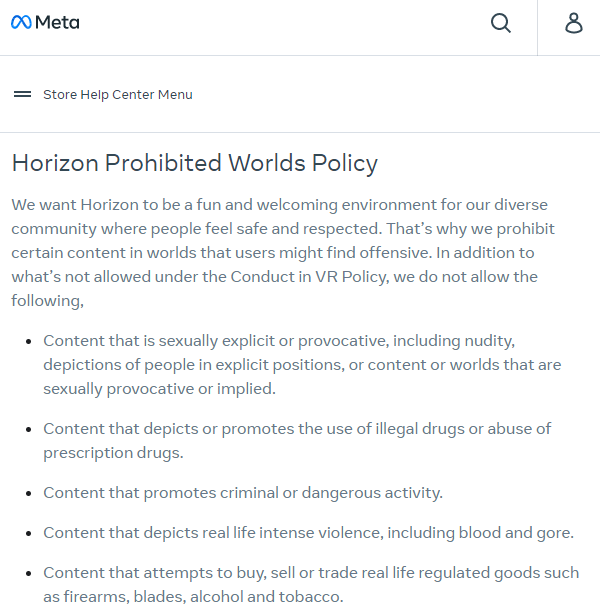Open search with the magnifying glass icon

(501, 23)
